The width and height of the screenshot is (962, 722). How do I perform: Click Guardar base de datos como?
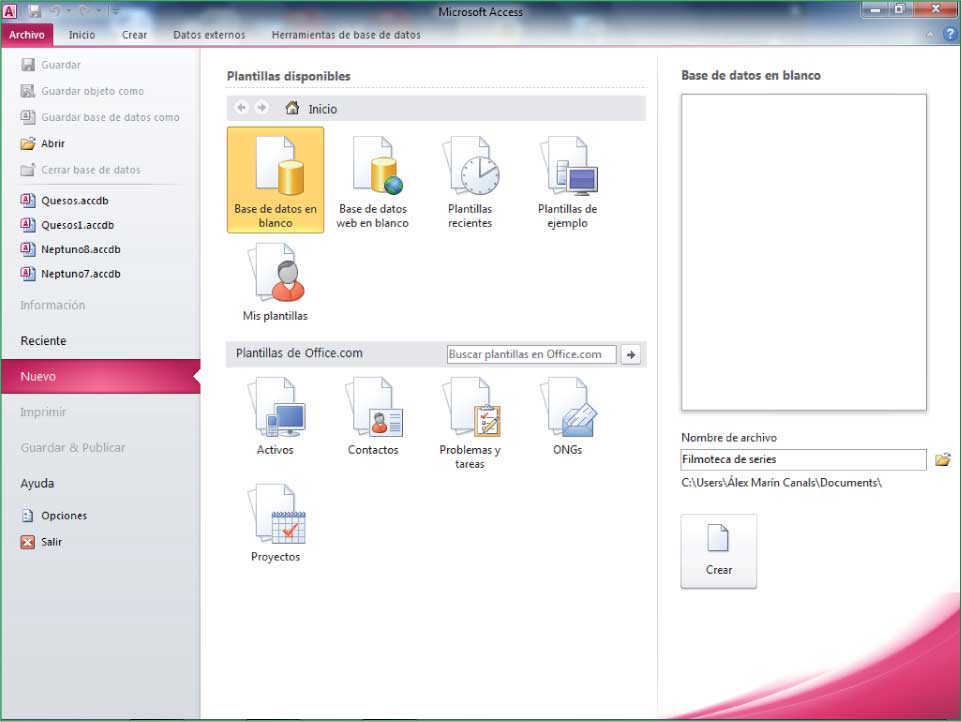(100, 117)
